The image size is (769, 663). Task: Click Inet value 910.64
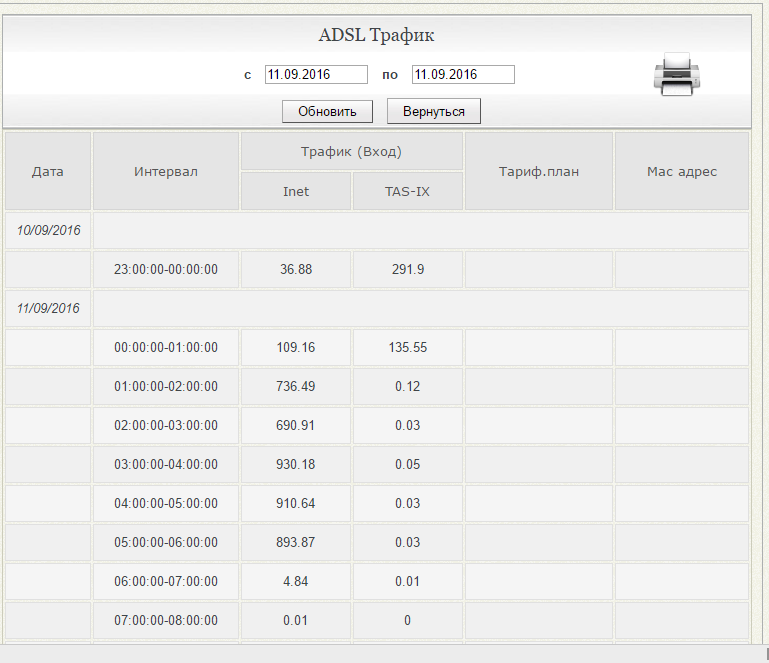point(296,503)
